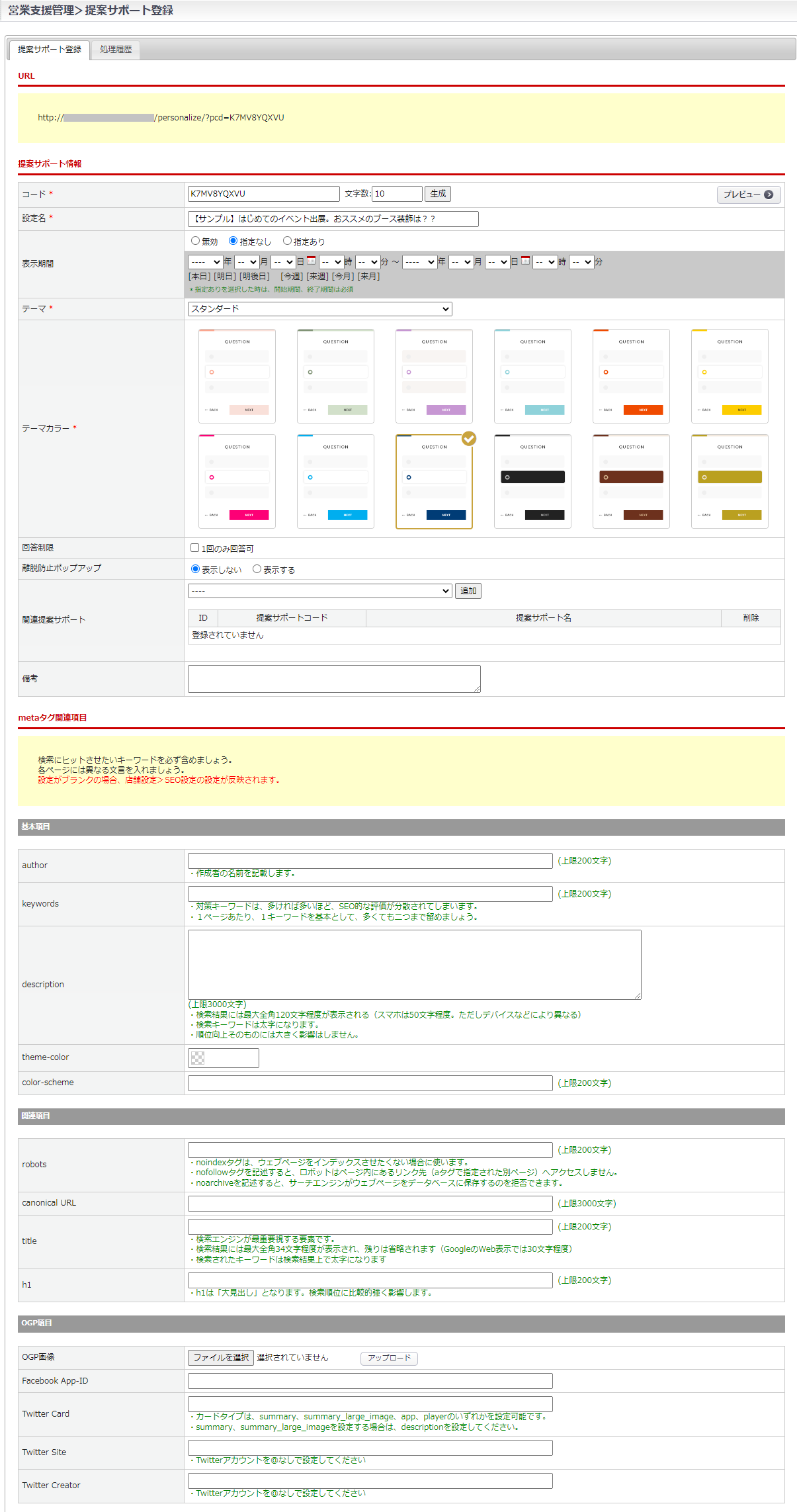Open the テーマ dropdown showing スタンダード
The image size is (797, 1512).
pyautogui.click(x=320, y=309)
